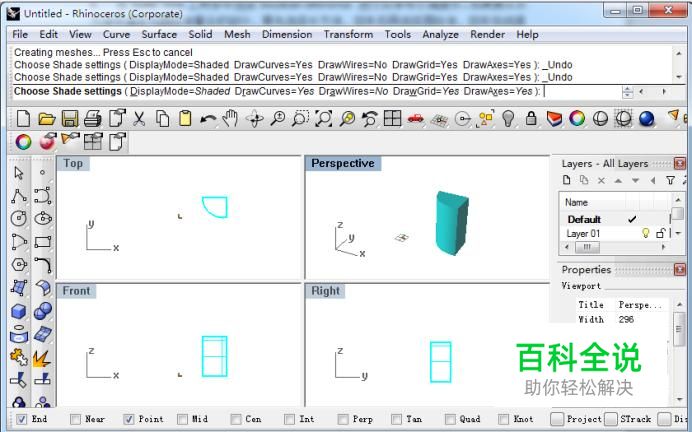This screenshot has height=432, width=692.
Task: Undo with the curved arrow icon
Action: click(x=208, y=119)
